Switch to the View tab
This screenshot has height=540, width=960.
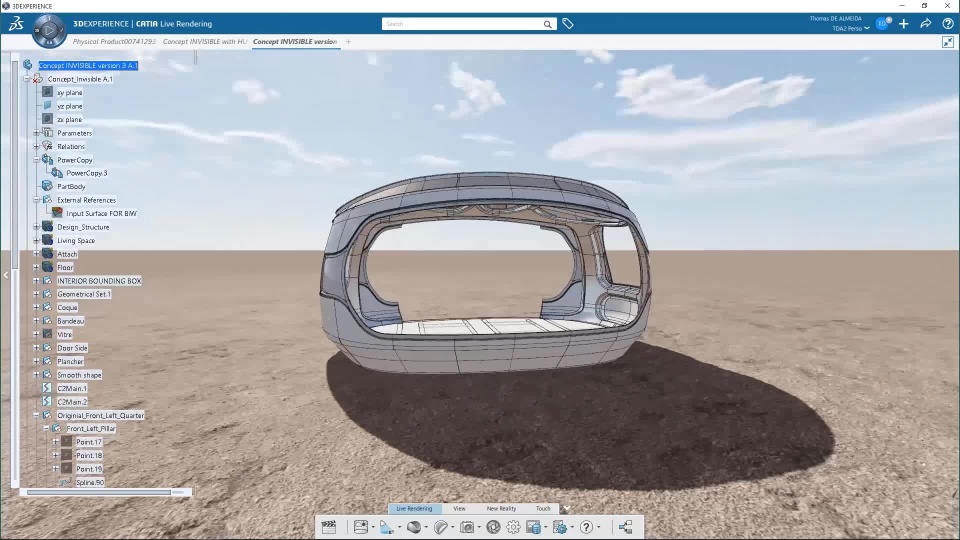[x=459, y=508]
